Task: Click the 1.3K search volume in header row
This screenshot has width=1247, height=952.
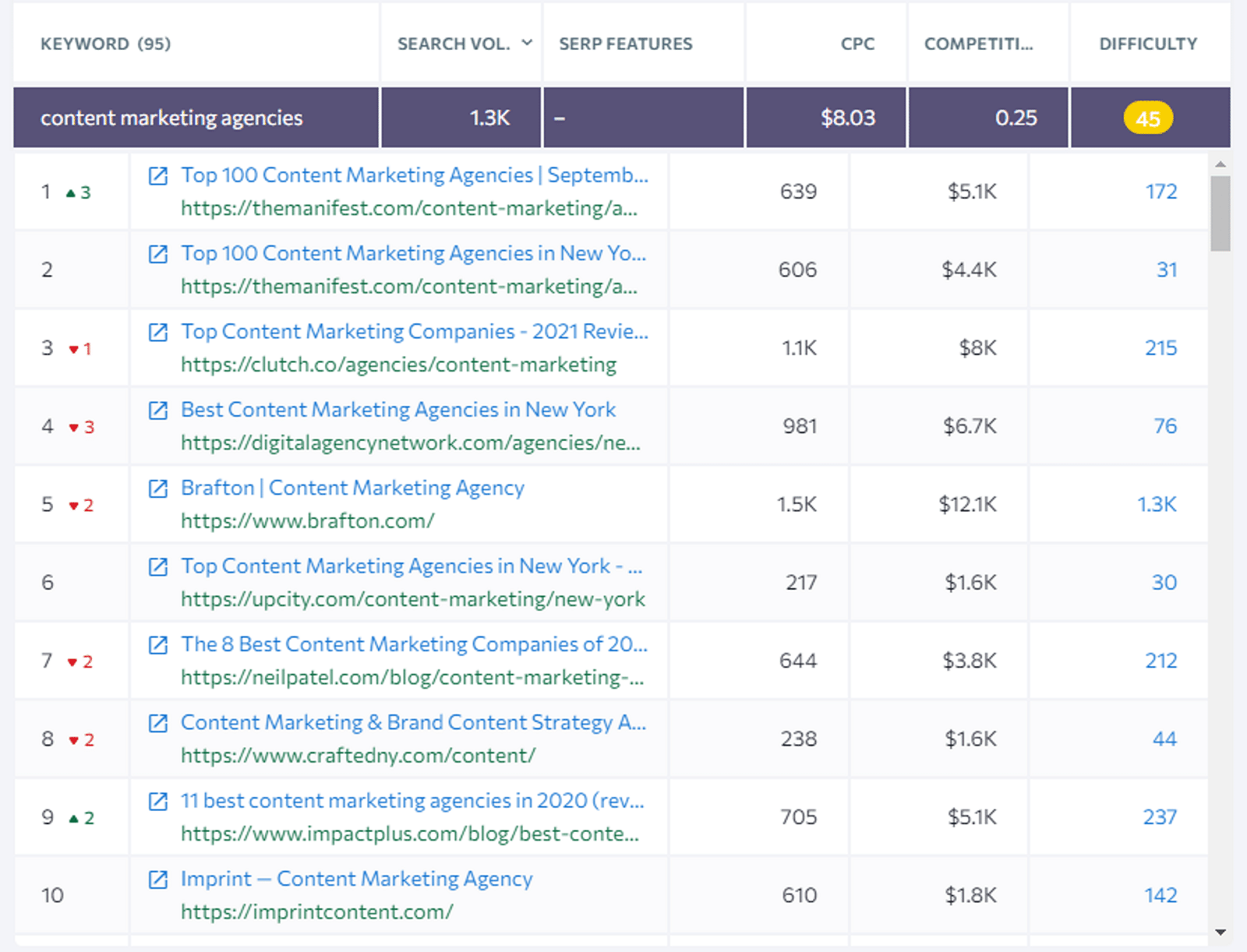Action: pos(489,118)
